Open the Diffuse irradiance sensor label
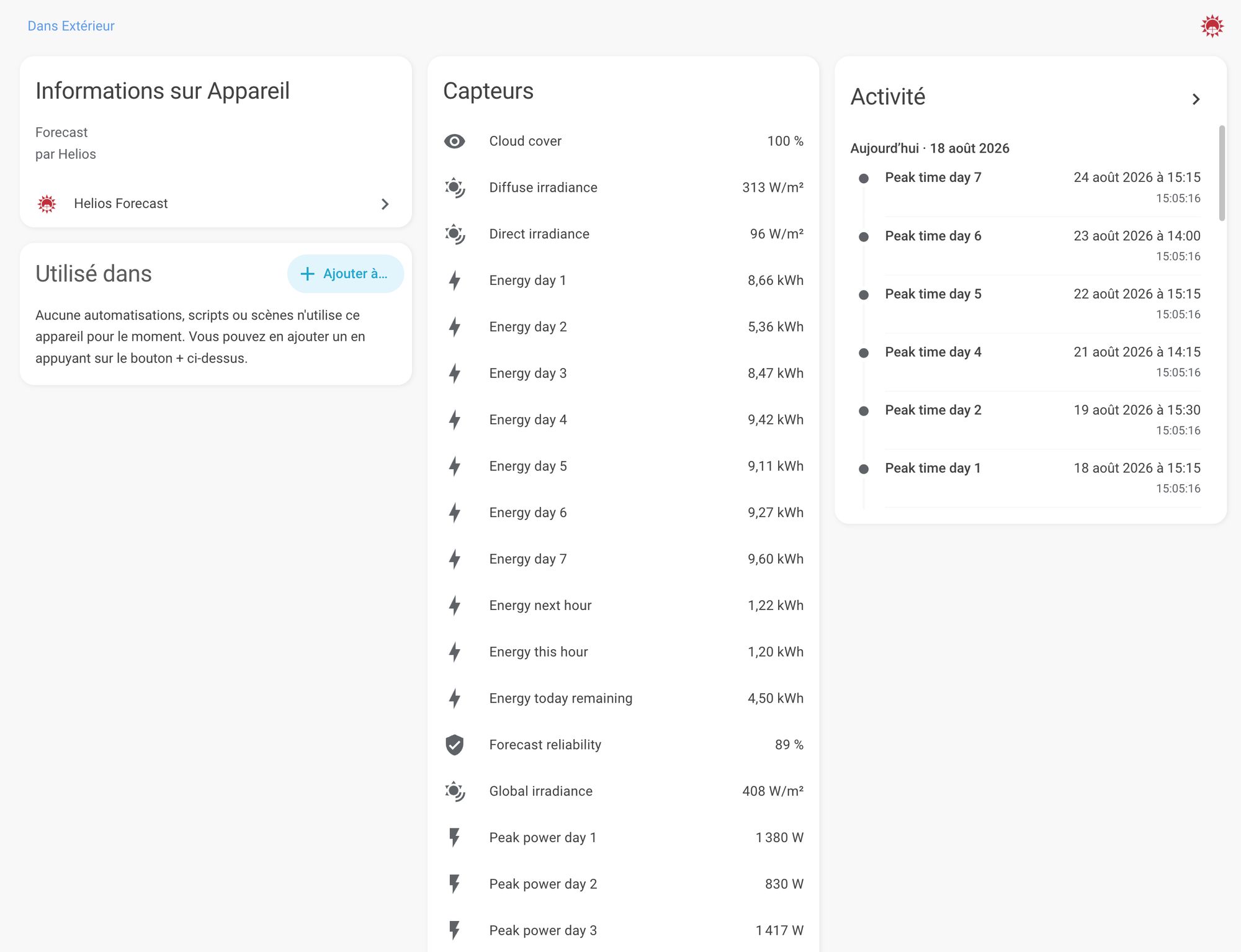Viewport: 1241px width, 952px height. click(543, 188)
